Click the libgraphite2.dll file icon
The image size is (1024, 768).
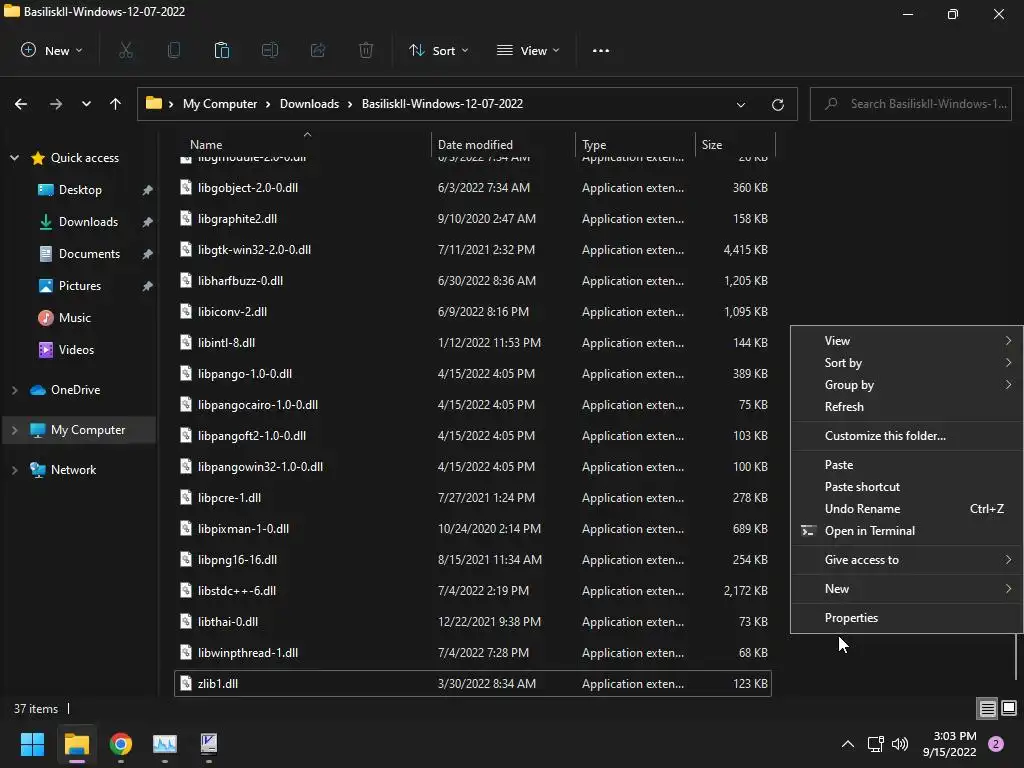[186, 218]
